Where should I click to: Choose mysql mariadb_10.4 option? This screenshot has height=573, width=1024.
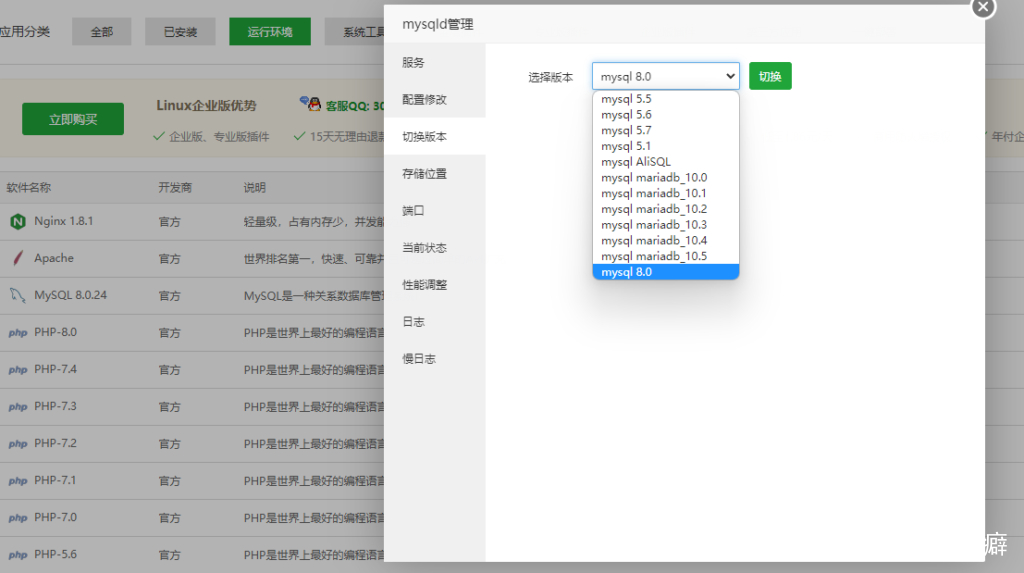click(665, 240)
